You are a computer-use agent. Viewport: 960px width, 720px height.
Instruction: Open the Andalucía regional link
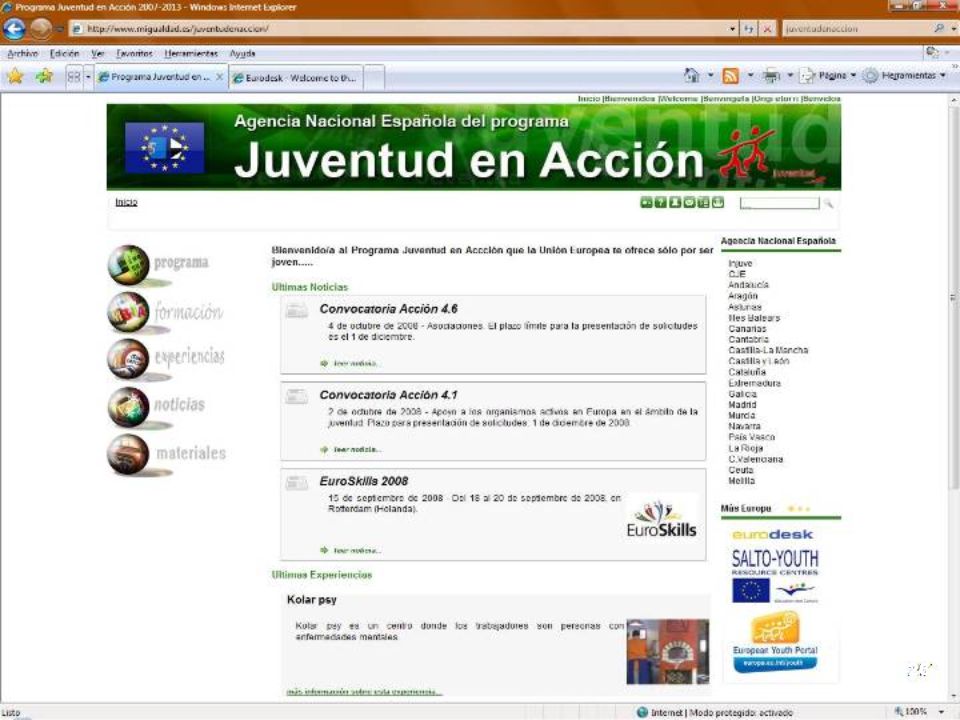click(748, 285)
